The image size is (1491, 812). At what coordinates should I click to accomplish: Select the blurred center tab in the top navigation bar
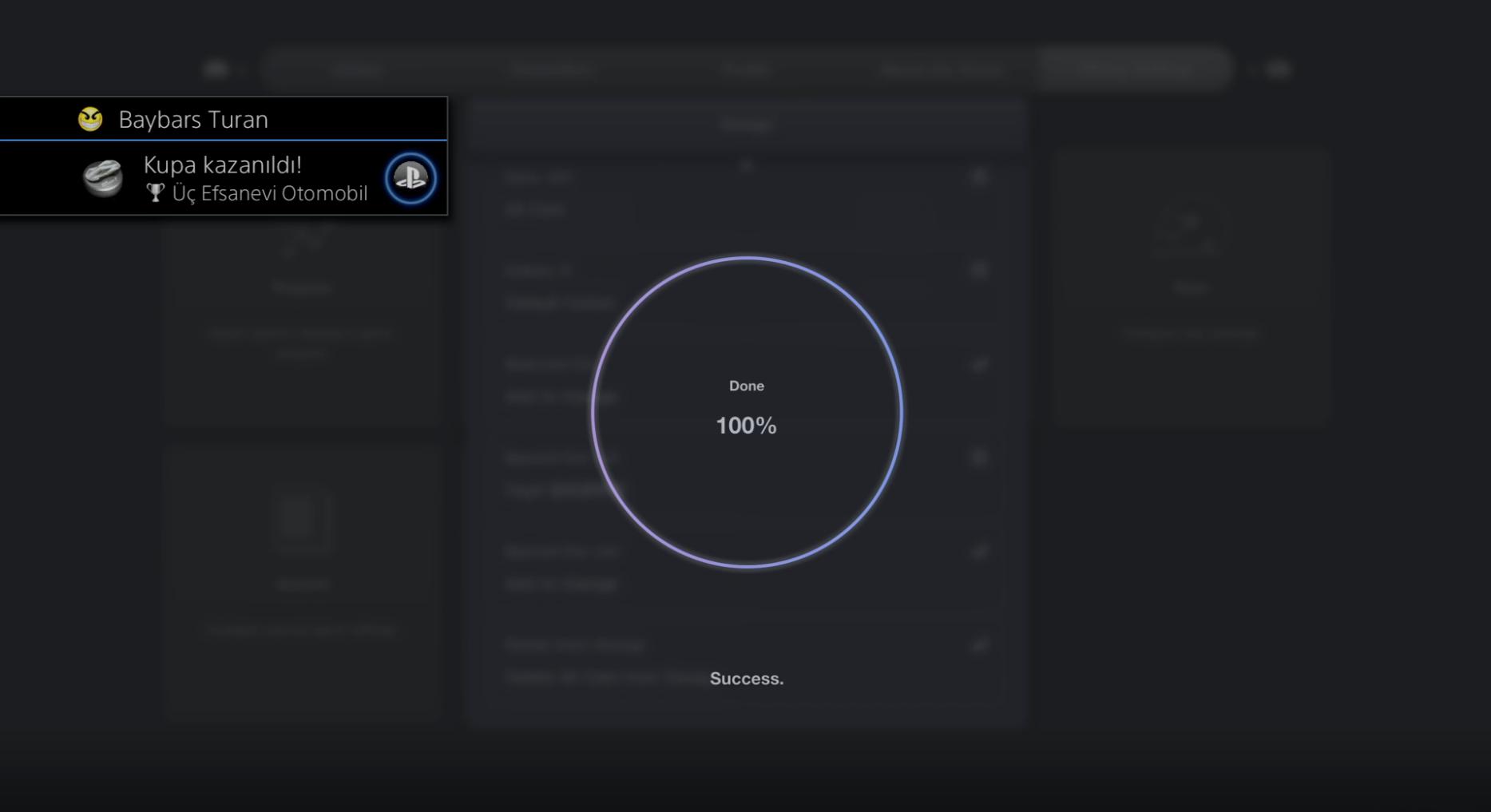pyautogui.click(x=746, y=69)
